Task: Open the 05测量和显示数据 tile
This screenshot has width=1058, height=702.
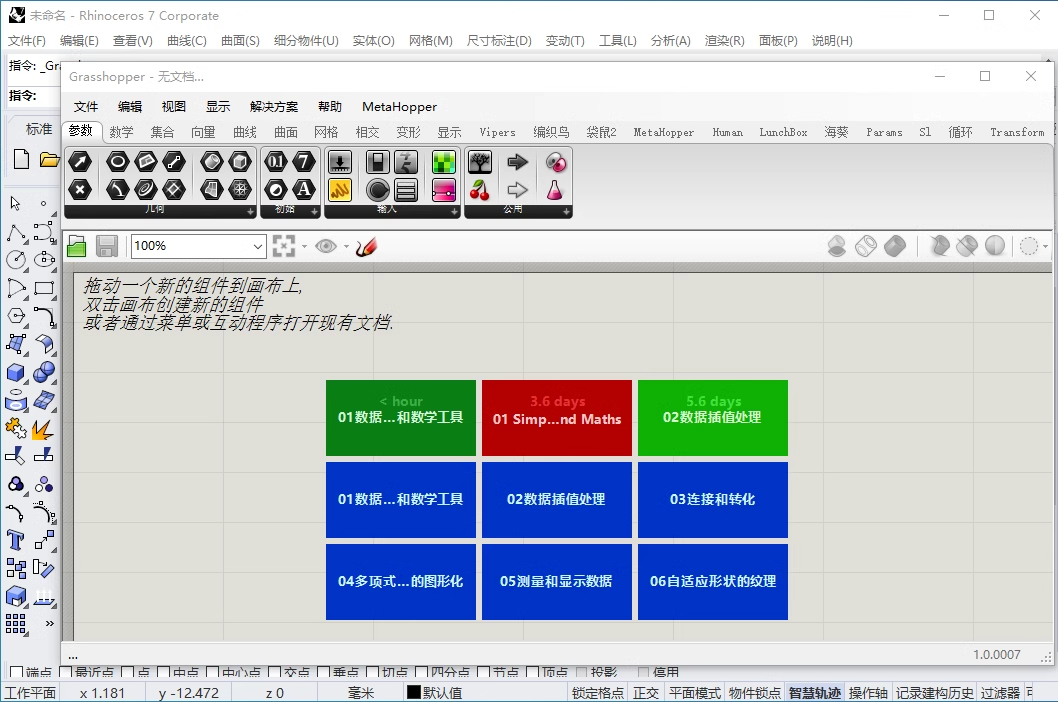Action: point(557,581)
